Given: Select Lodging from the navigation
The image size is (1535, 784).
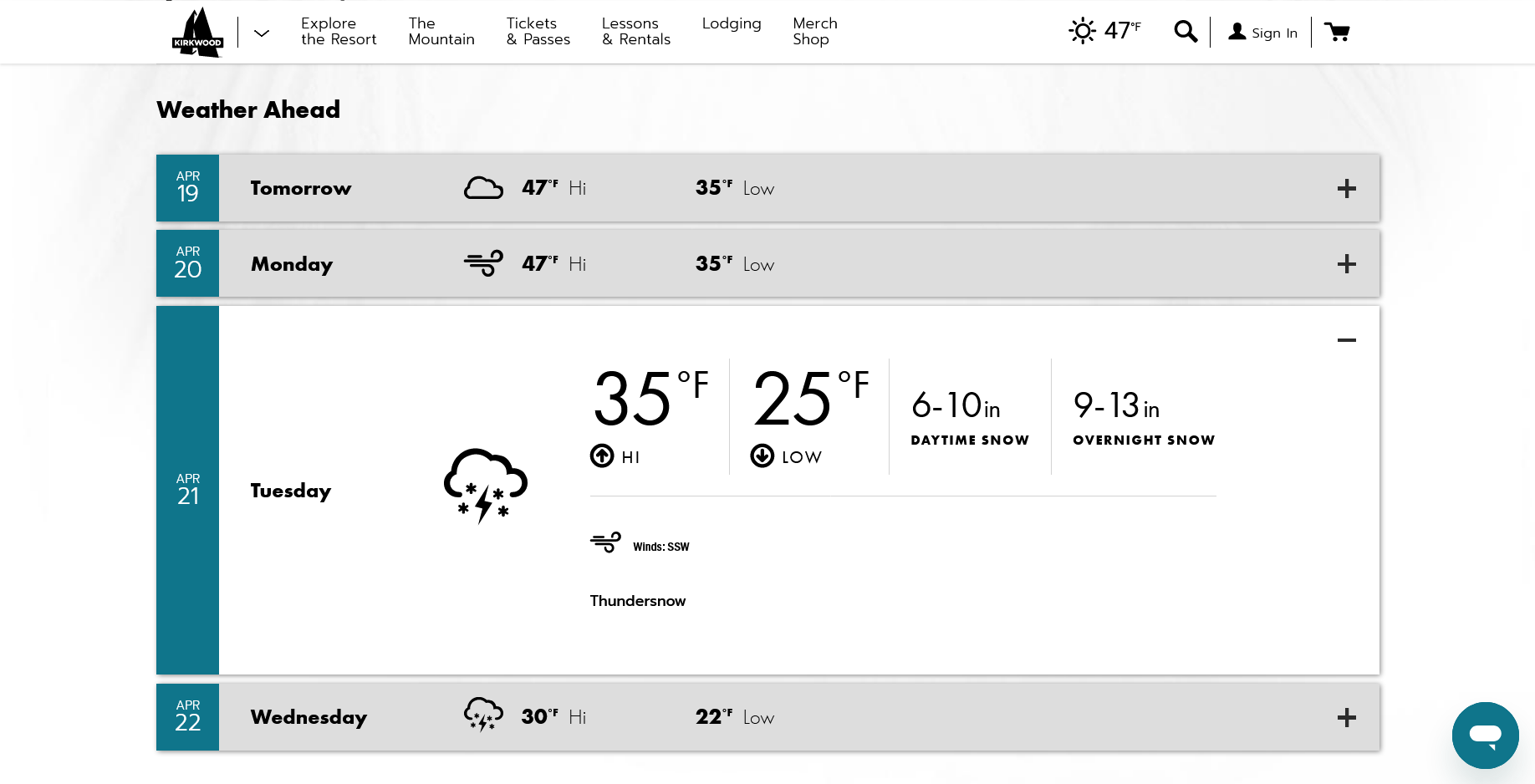Looking at the screenshot, I should pos(732,24).
